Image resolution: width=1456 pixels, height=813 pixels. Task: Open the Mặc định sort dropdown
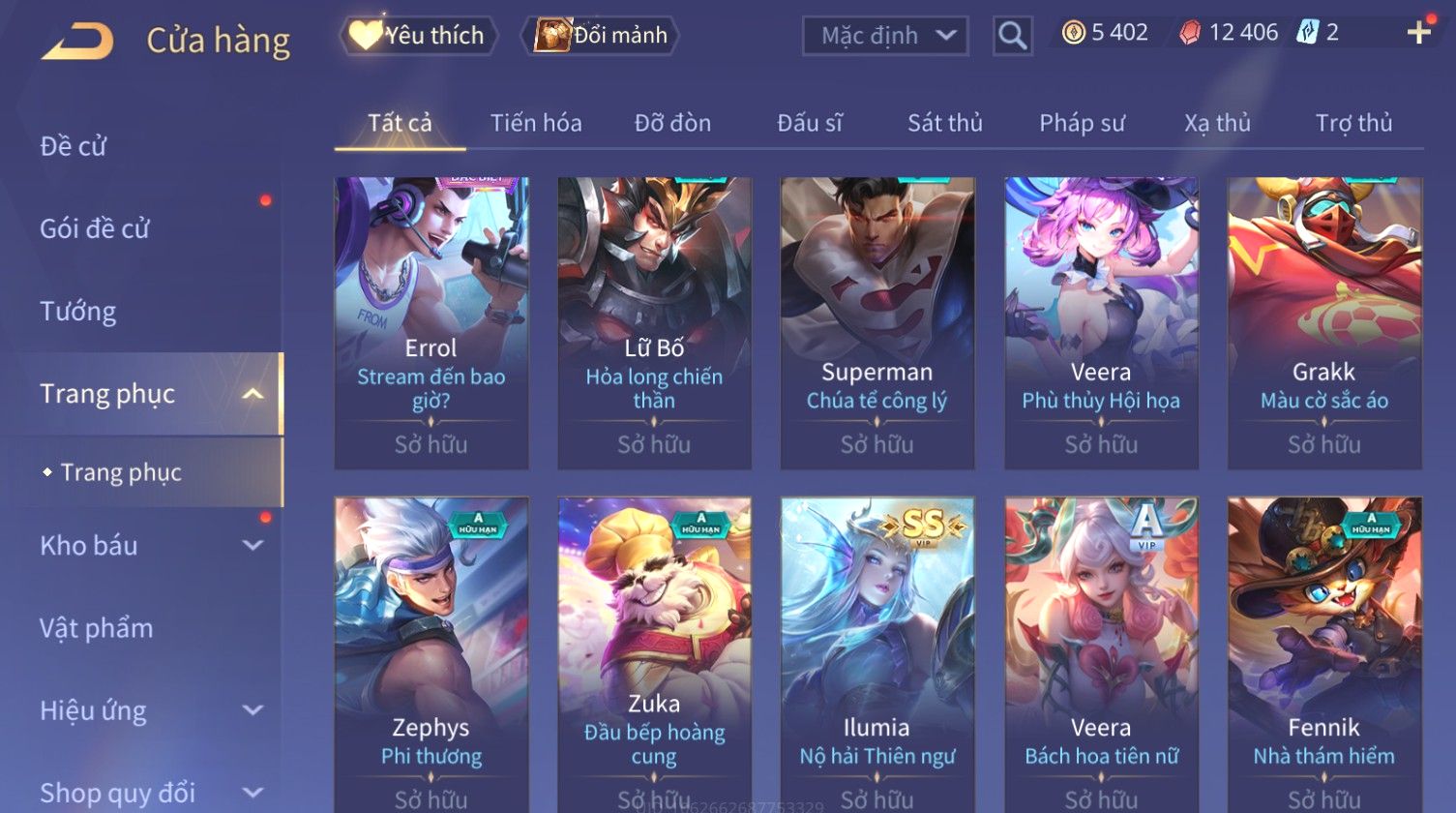click(885, 37)
